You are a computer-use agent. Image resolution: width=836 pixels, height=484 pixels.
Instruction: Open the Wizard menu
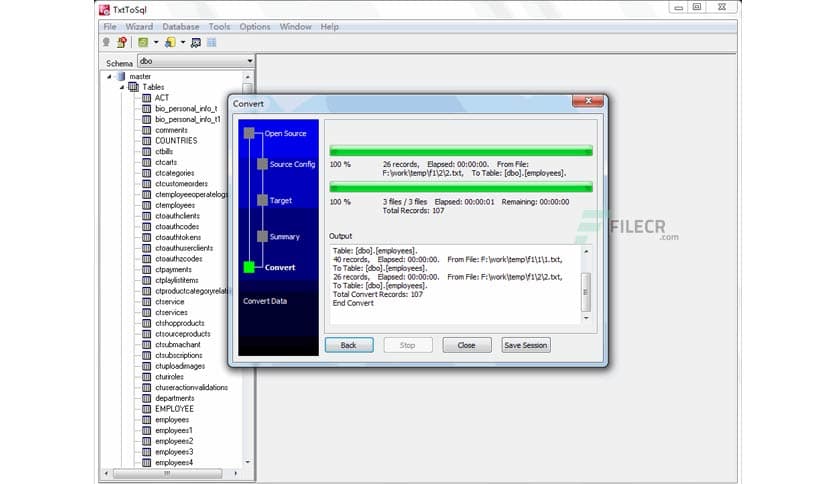point(139,27)
